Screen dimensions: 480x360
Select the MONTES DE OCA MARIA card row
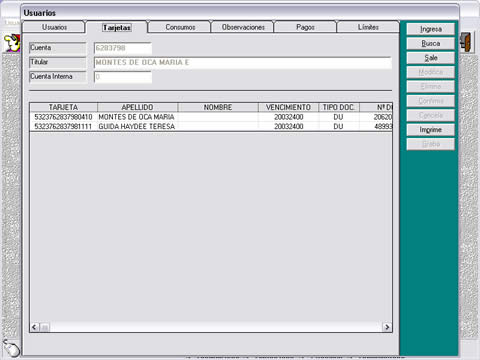pos(211,117)
